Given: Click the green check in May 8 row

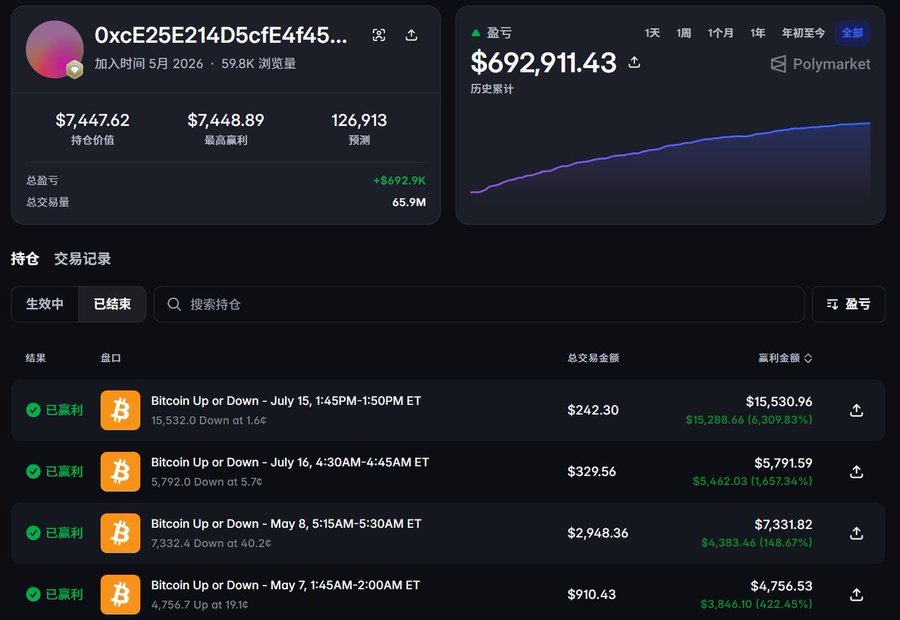Looking at the screenshot, I should (33, 533).
